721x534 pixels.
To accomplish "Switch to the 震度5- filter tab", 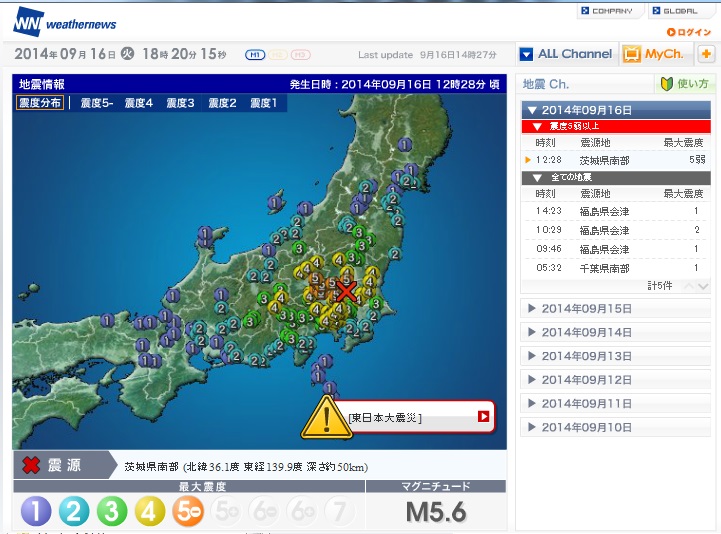I will [x=97, y=103].
